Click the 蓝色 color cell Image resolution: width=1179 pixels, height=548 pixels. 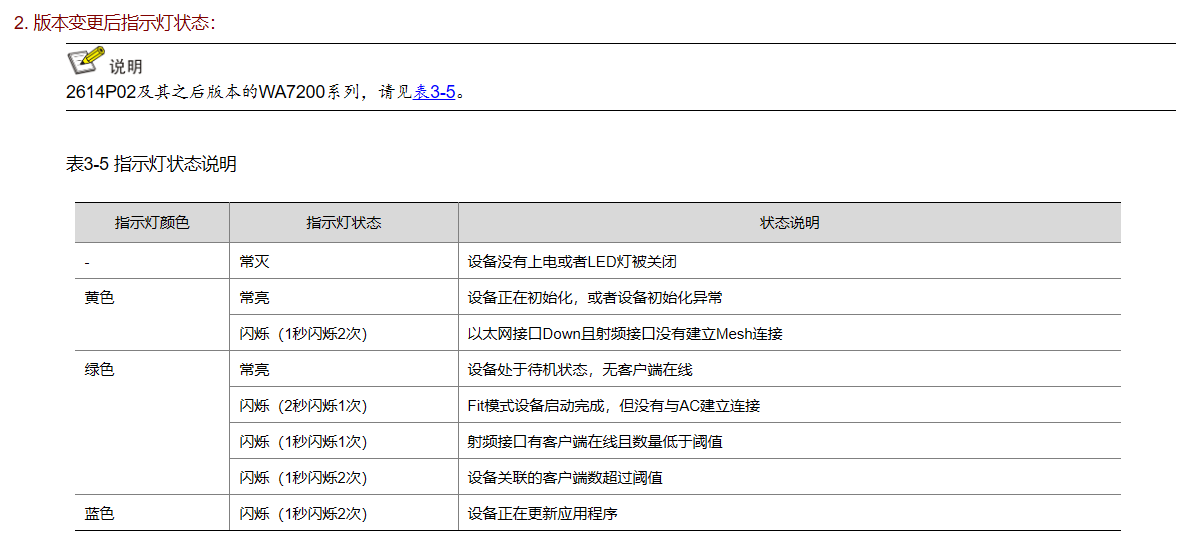pos(99,513)
